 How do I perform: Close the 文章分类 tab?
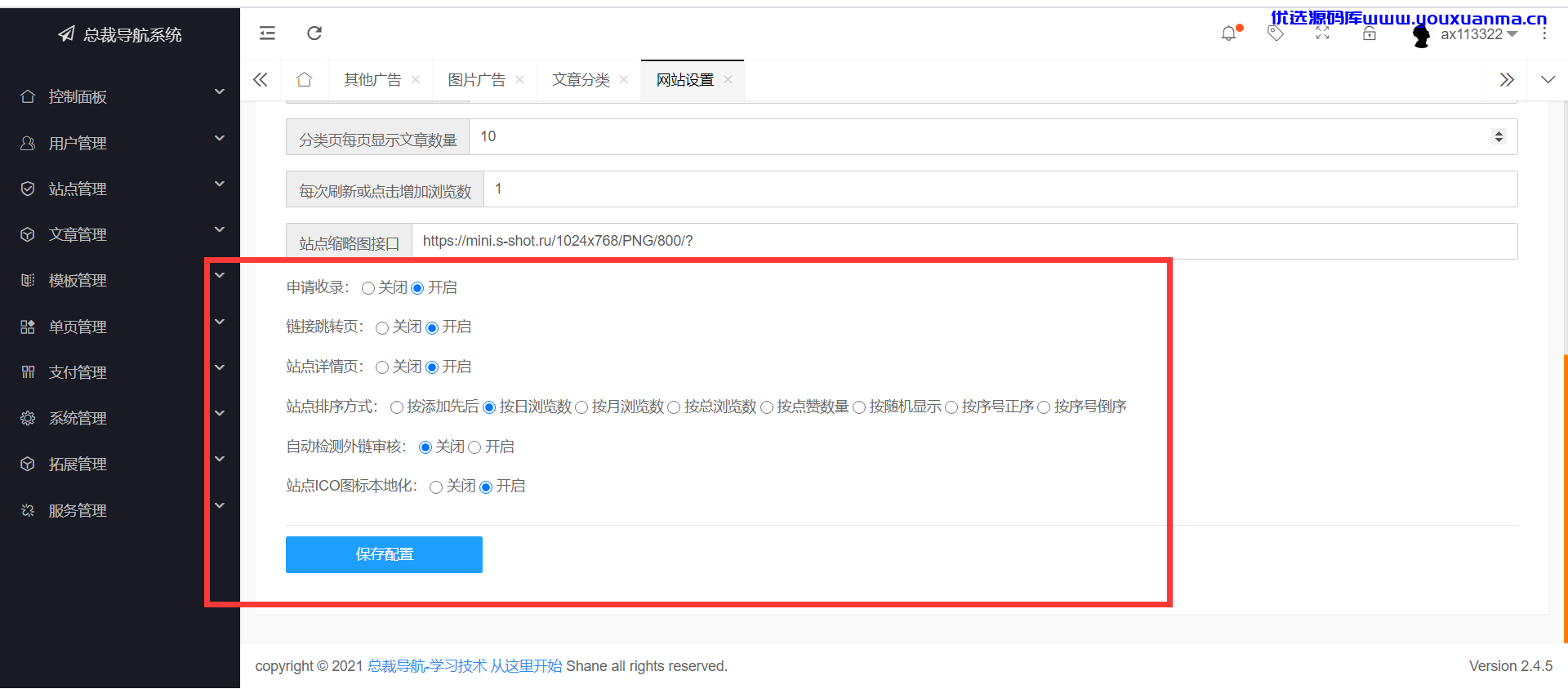coord(624,79)
